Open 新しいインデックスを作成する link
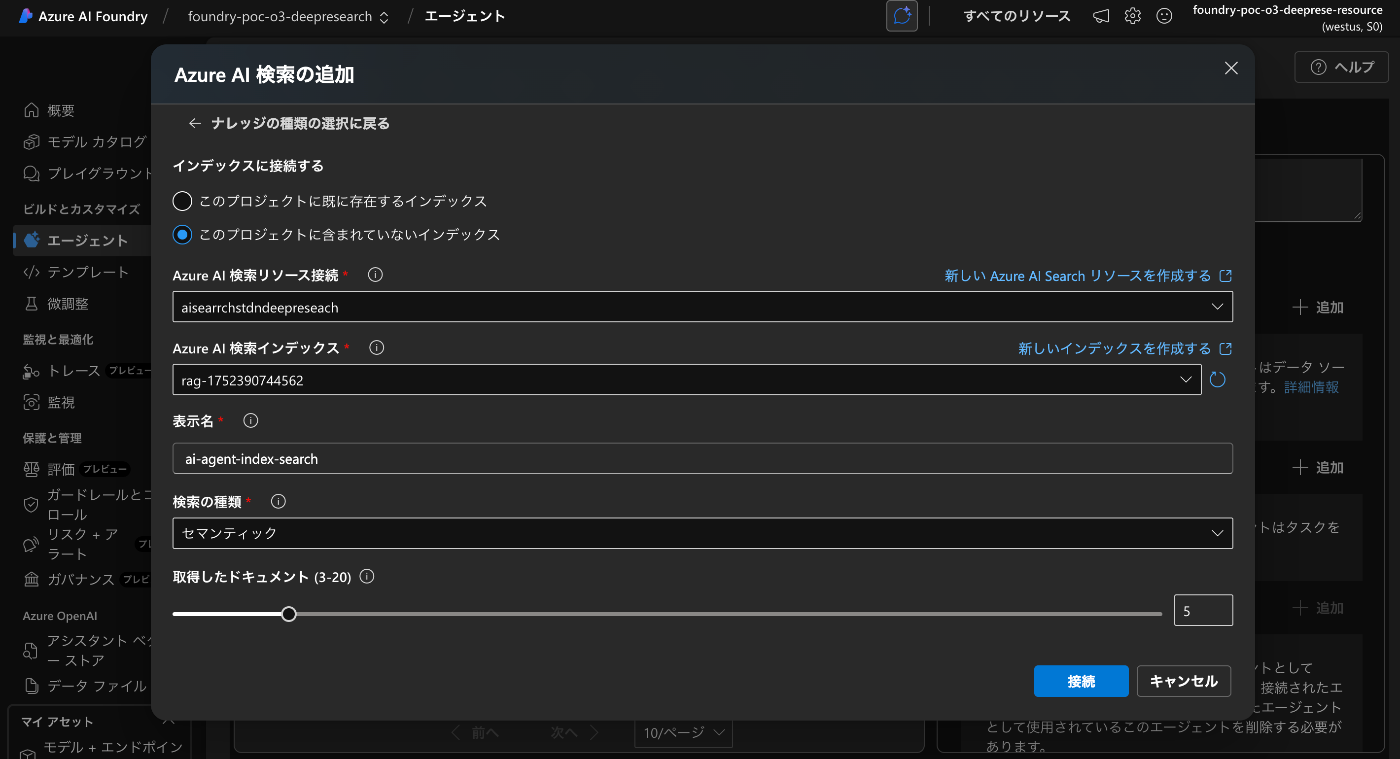The image size is (1400, 759). coord(1125,348)
